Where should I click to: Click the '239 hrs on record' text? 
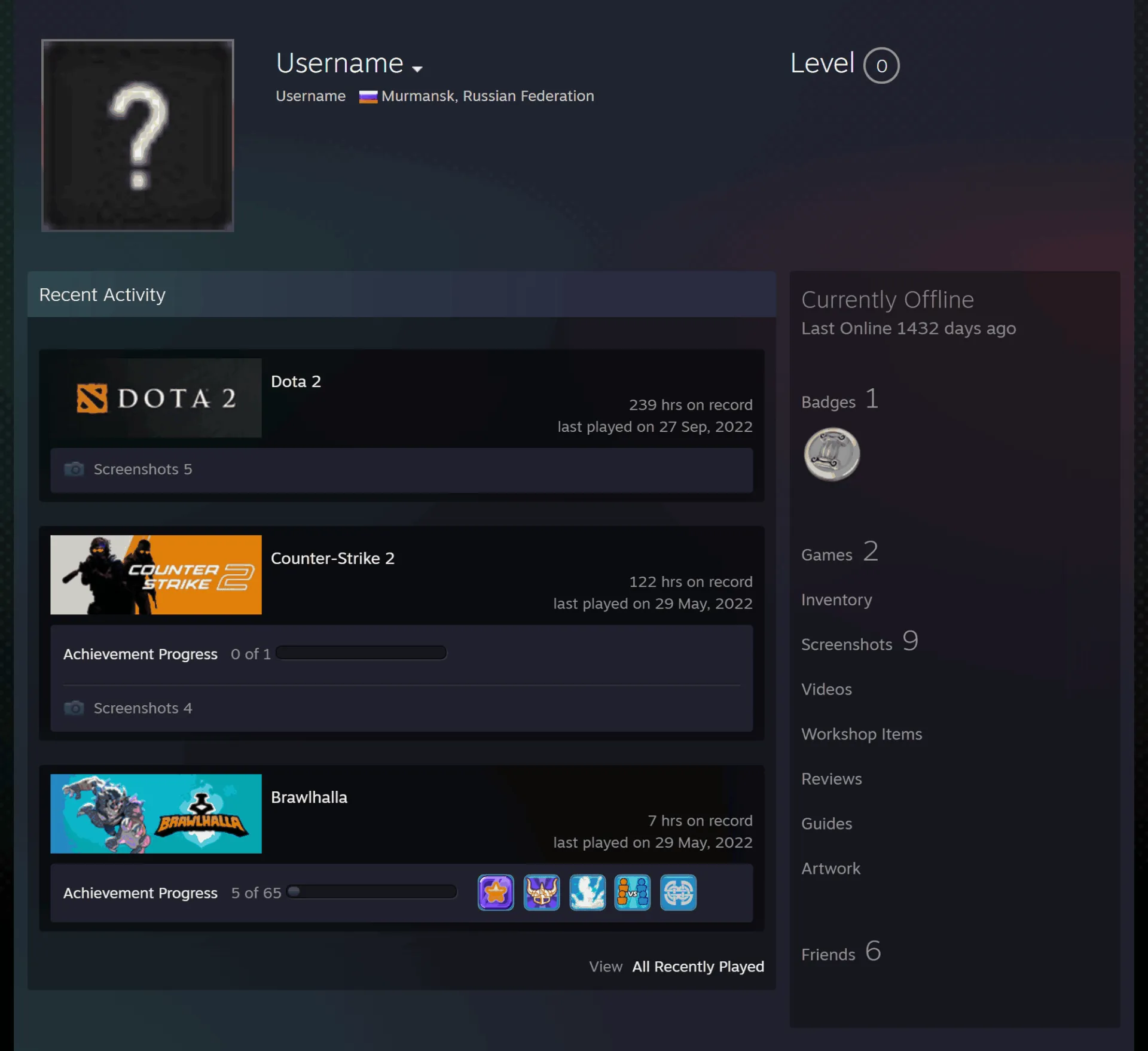point(691,405)
